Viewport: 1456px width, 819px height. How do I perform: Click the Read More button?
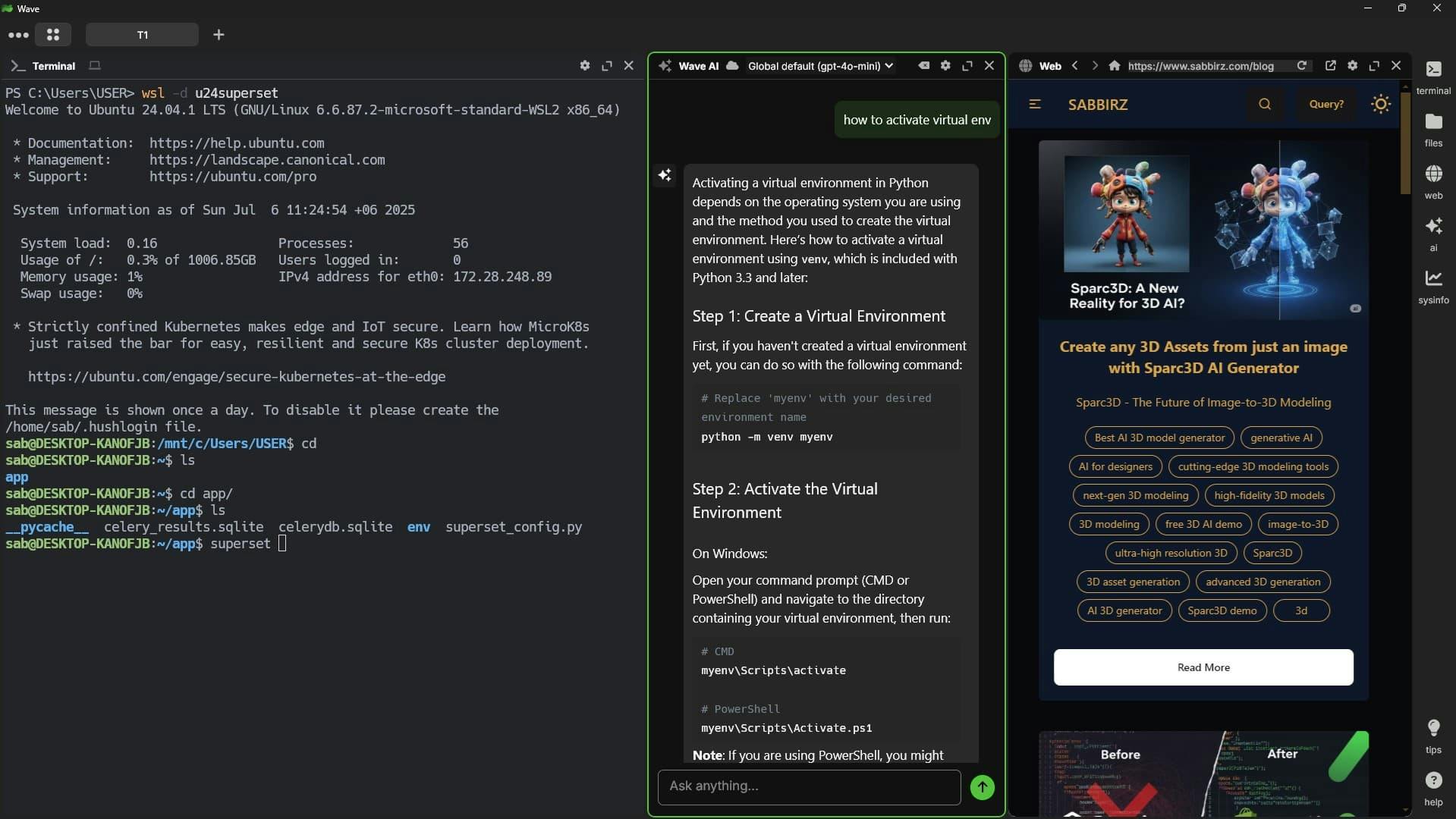pos(1203,667)
